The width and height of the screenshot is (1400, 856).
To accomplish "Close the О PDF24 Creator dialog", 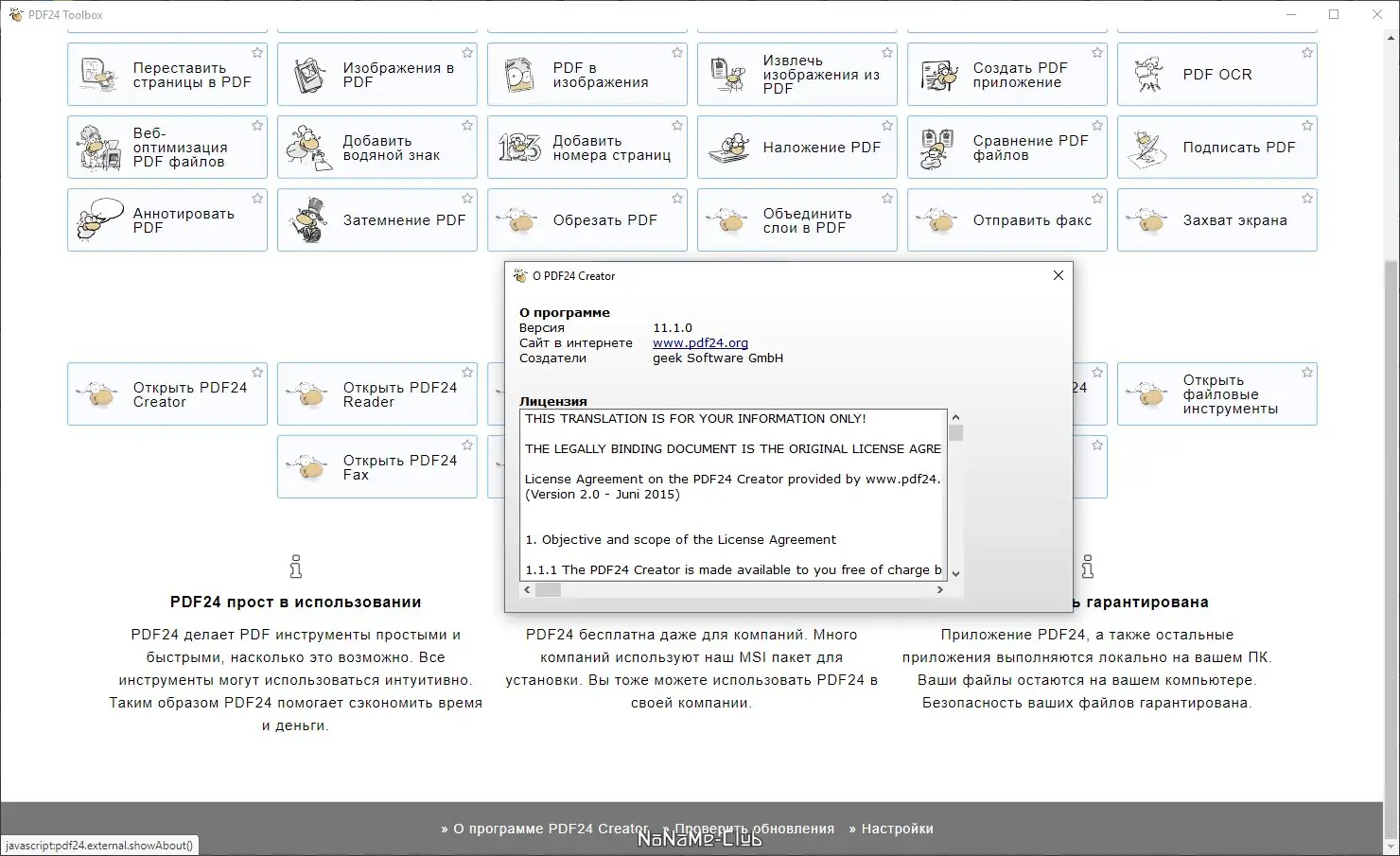I will [x=1059, y=275].
